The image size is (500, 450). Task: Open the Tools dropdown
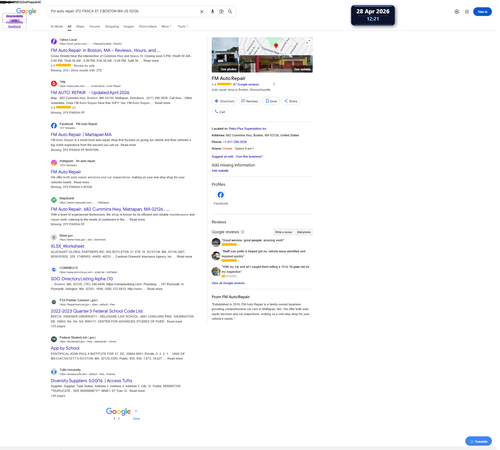(183, 26)
